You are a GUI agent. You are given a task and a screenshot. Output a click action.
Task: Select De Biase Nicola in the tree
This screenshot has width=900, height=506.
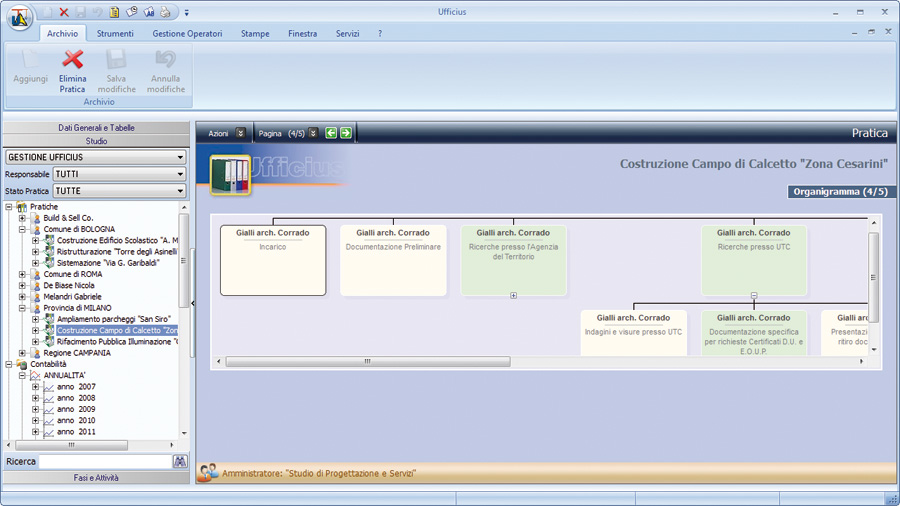pyautogui.click(x=69, y=286)
